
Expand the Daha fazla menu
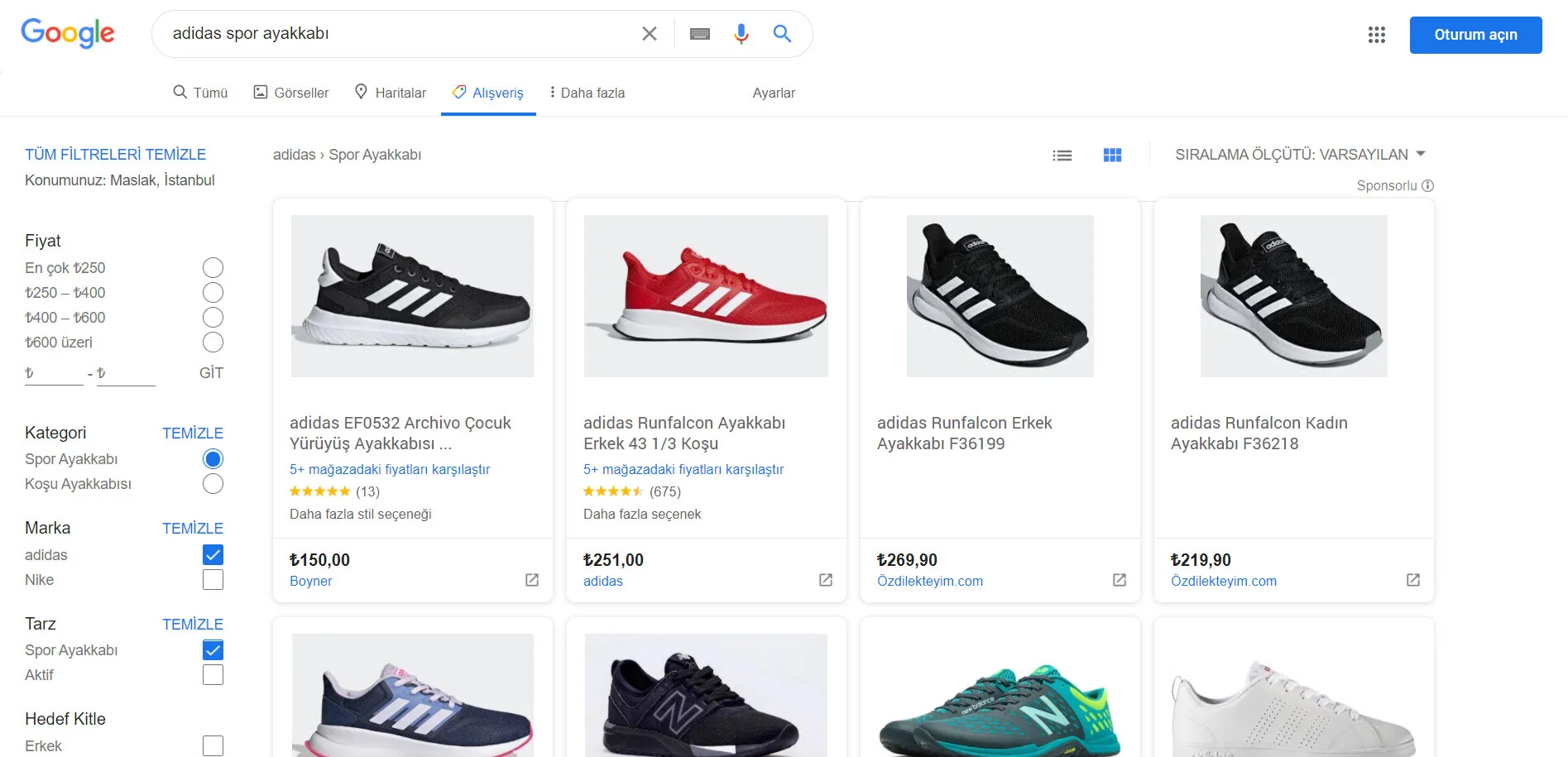587,93
